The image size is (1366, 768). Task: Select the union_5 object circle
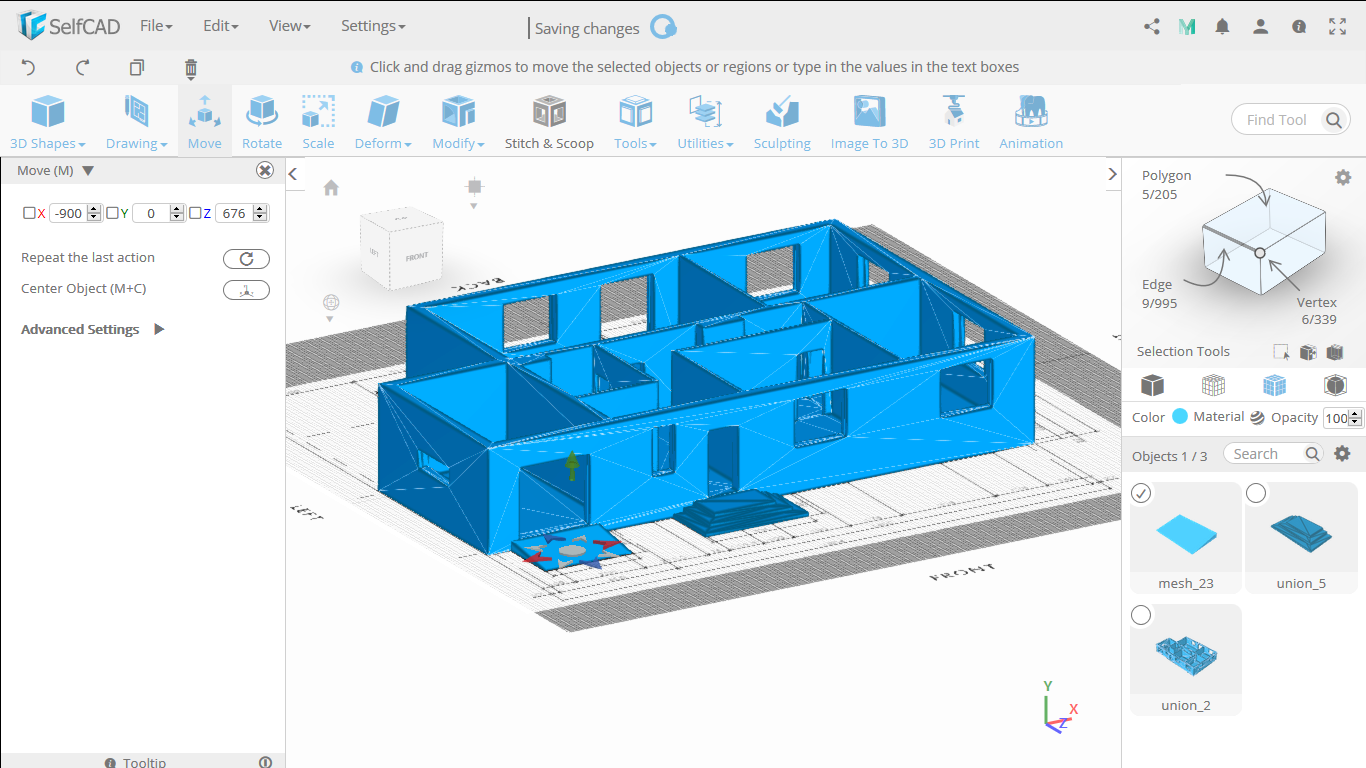(1256, 493)
